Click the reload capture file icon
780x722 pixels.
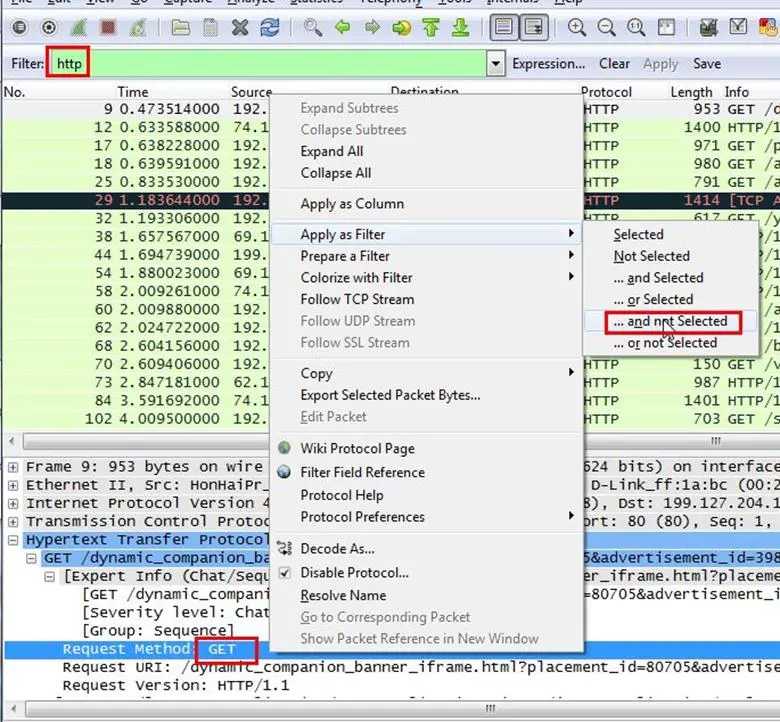point(269,28)
